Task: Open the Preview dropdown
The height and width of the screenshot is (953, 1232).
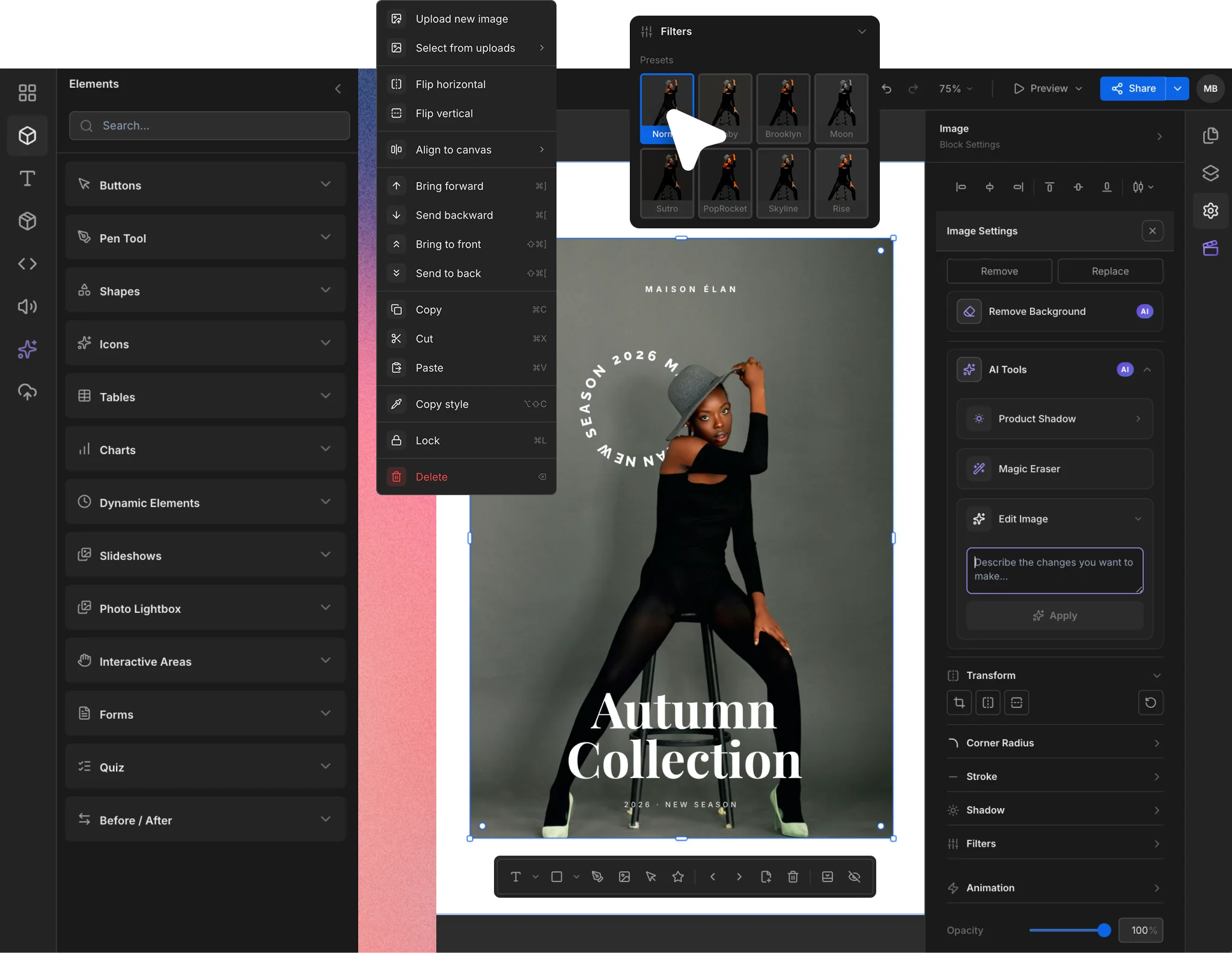Action: tap(1048, 88)
